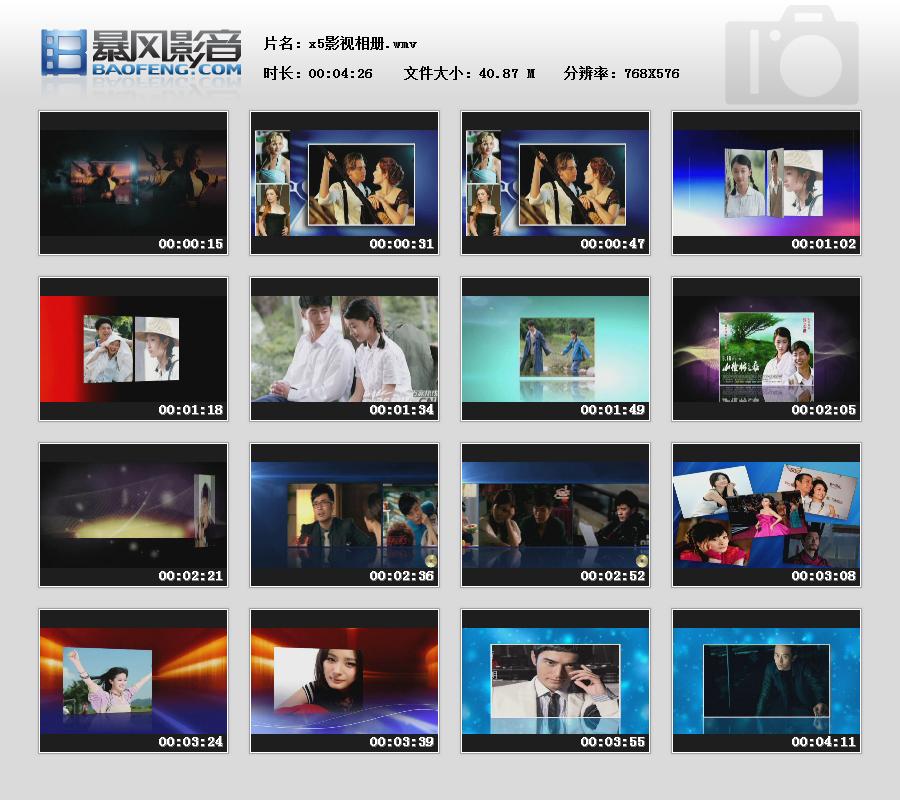Click the teal frame at 00:01:49

pyautogui.click(x=555, y=348)
